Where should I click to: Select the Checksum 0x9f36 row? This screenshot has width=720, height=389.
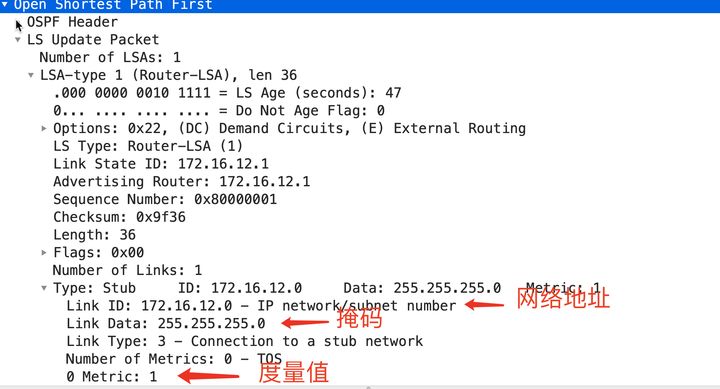(119, 217)
